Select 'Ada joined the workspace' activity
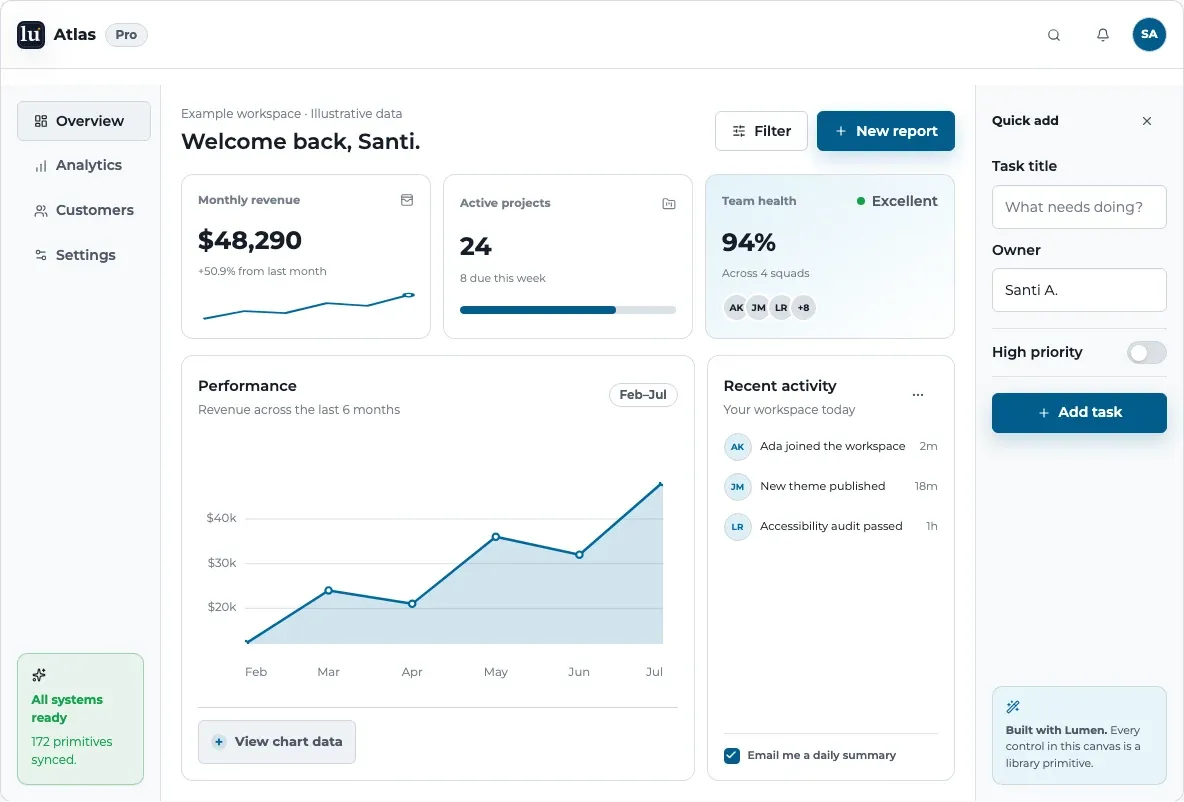Screen dimensions: 1184x802 pos(832,446)
